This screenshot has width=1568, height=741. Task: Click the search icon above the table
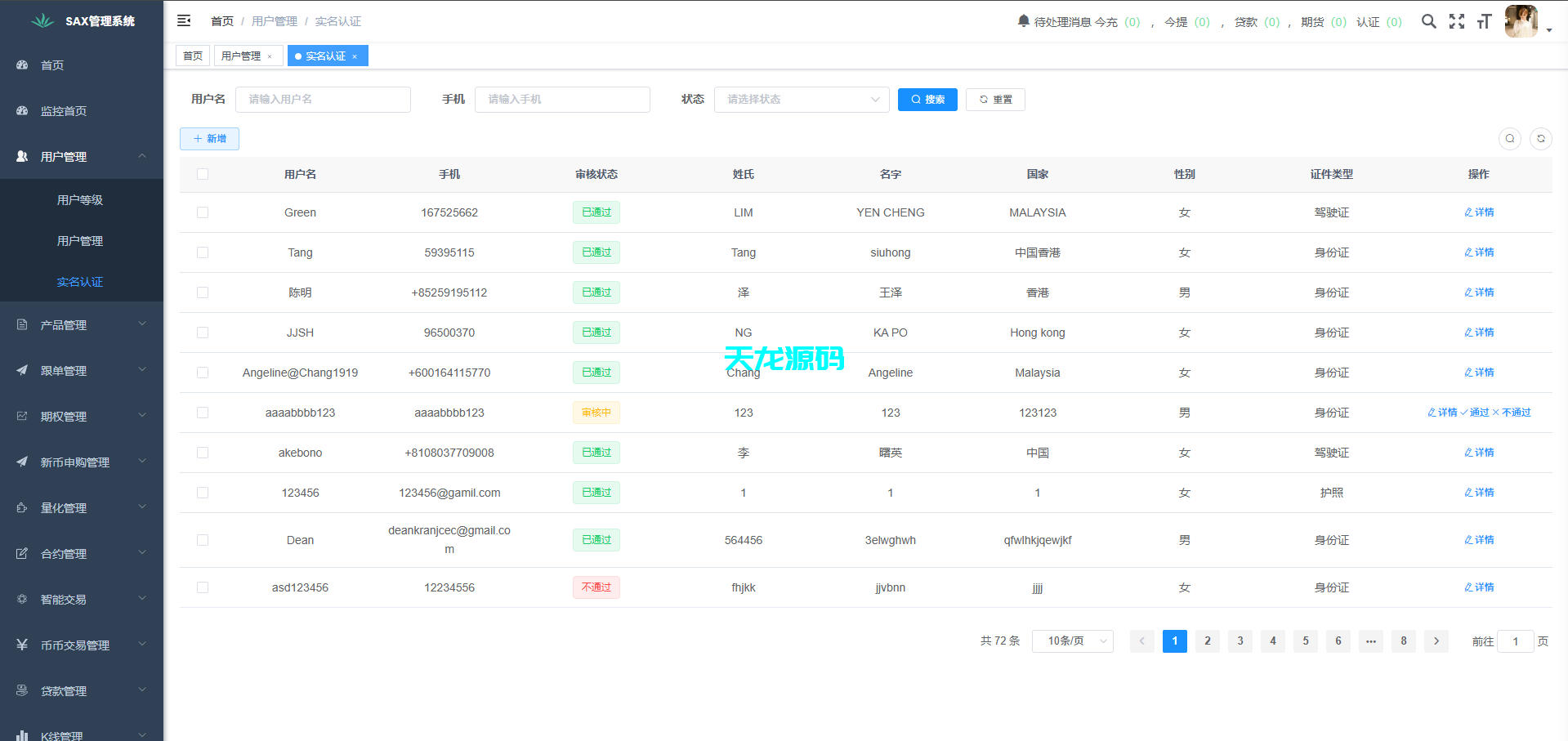coord(1509,139)
